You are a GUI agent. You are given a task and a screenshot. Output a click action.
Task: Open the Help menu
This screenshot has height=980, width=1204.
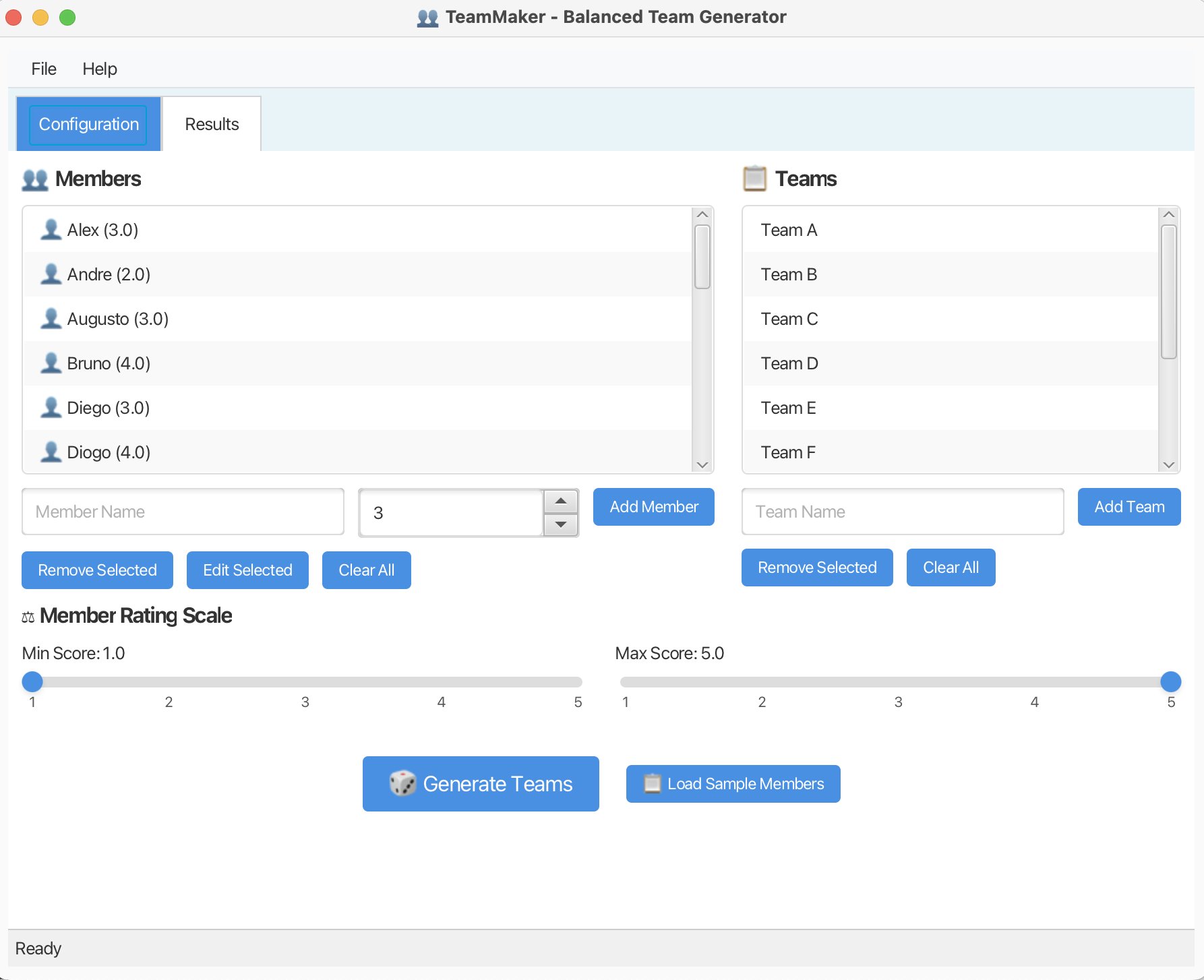tap(100, 69)
